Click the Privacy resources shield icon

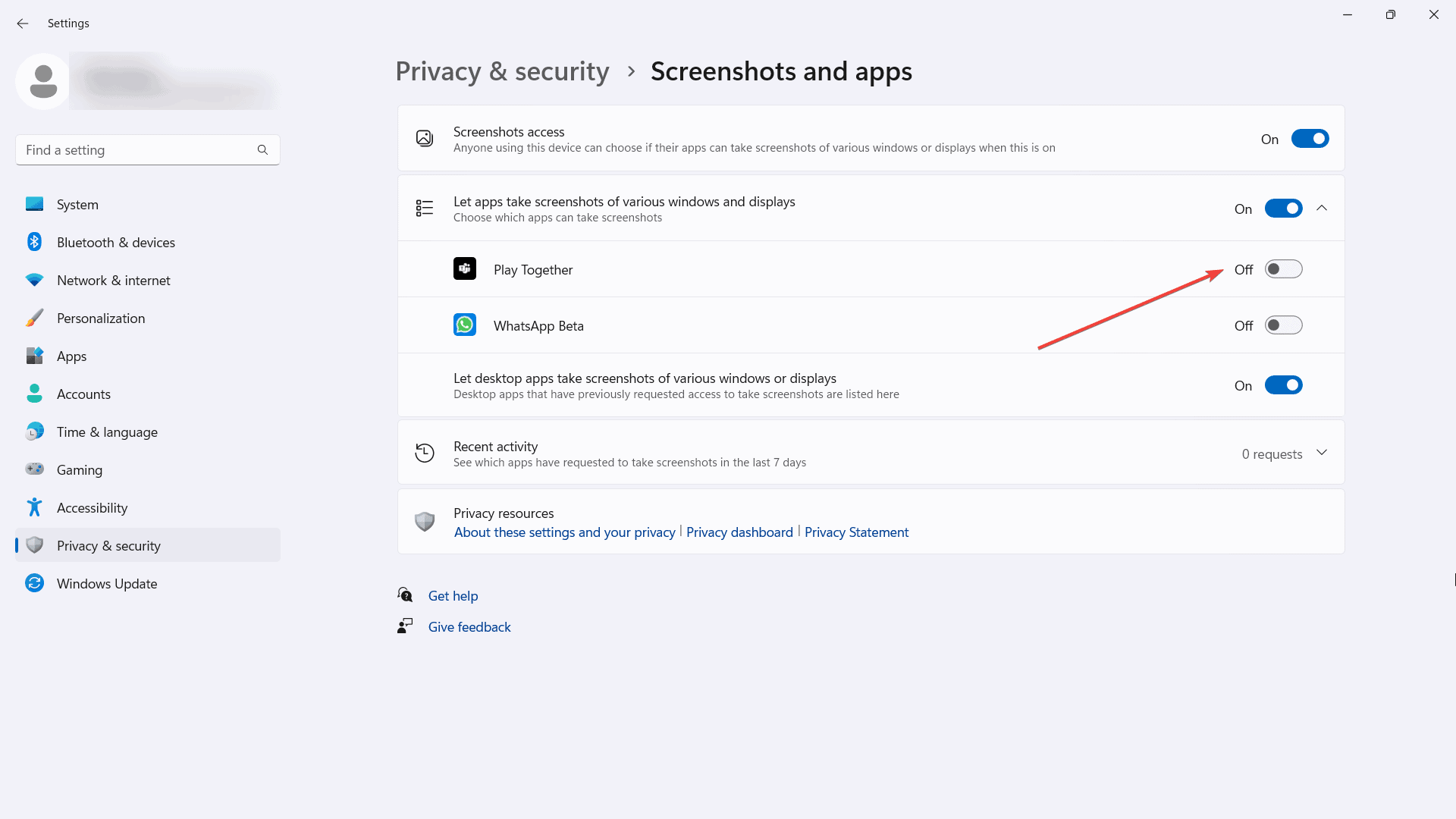tap(424, 521)
